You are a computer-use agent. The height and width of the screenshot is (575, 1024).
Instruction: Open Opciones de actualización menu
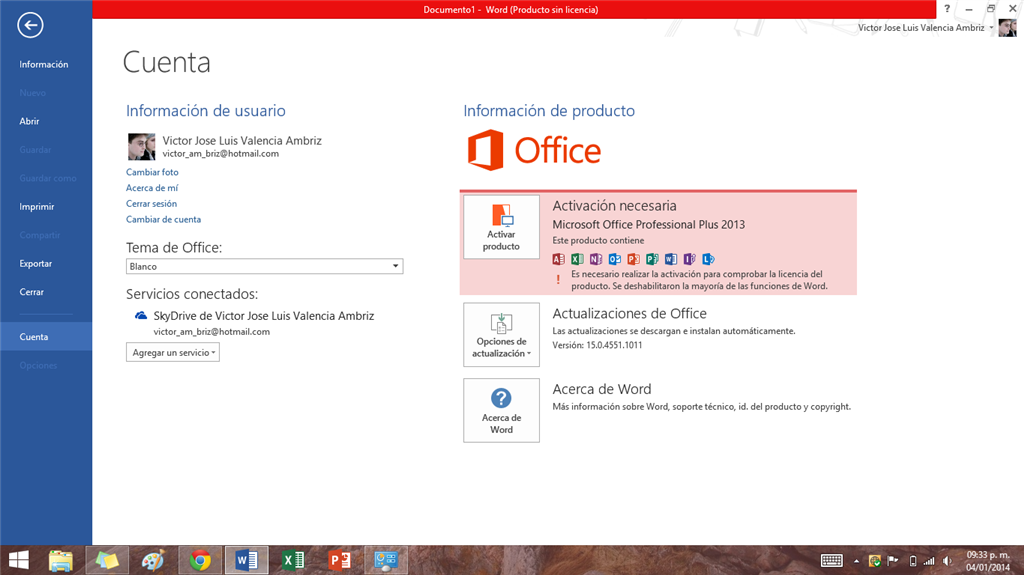point(502,335)
